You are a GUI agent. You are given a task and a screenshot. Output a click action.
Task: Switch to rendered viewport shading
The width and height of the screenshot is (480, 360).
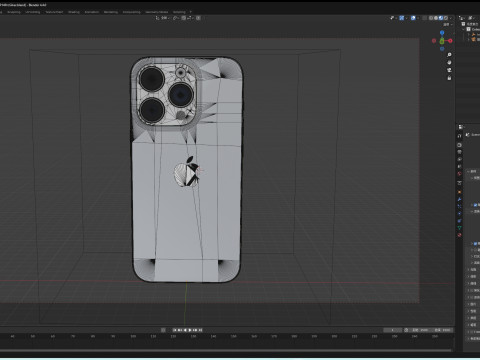(x=446, y=18)
